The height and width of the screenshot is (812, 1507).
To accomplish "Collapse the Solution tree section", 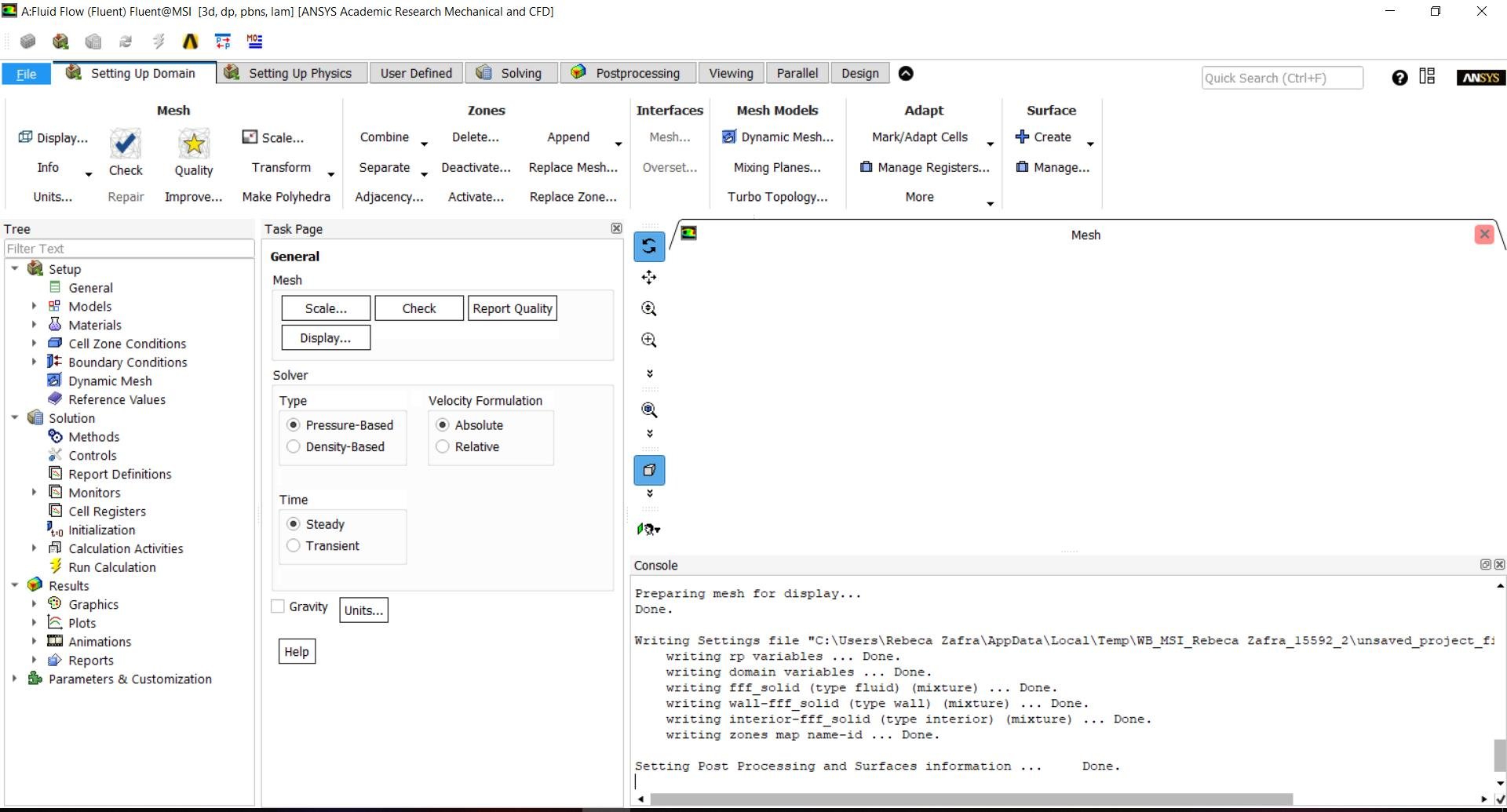I will pyautogui.click(x=15, y=417).
